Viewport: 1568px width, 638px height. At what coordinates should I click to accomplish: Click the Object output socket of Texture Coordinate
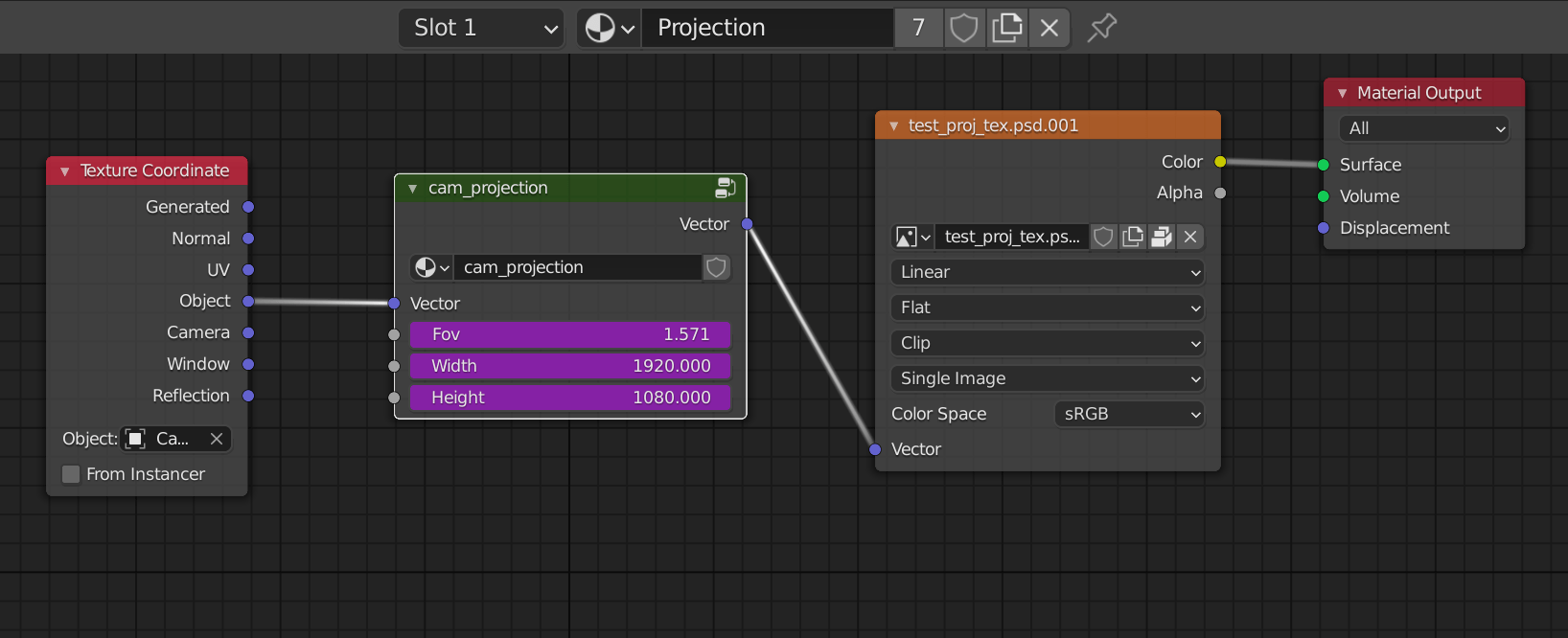(248, 301)
